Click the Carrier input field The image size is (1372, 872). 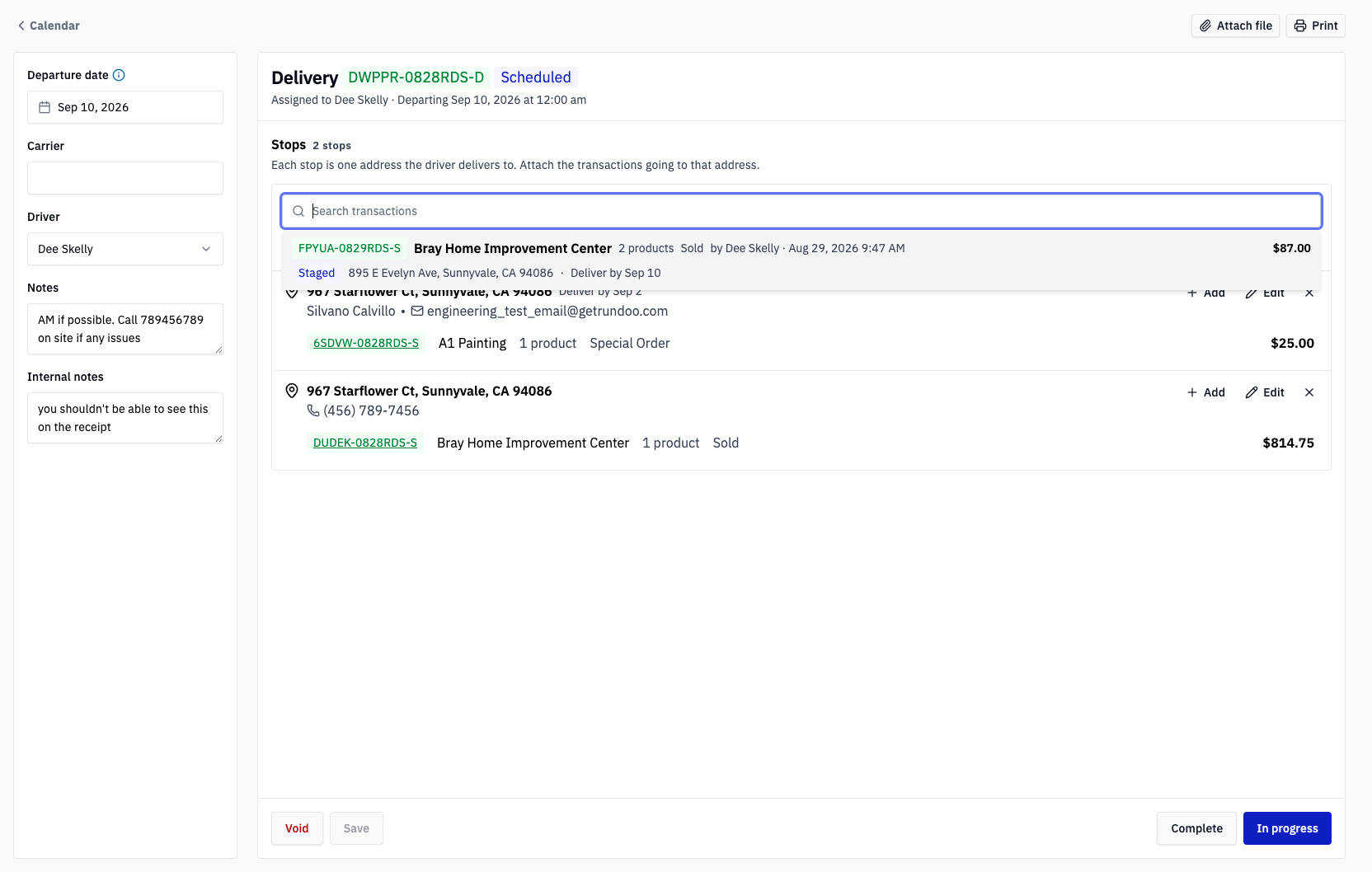(x=125, y=178)
